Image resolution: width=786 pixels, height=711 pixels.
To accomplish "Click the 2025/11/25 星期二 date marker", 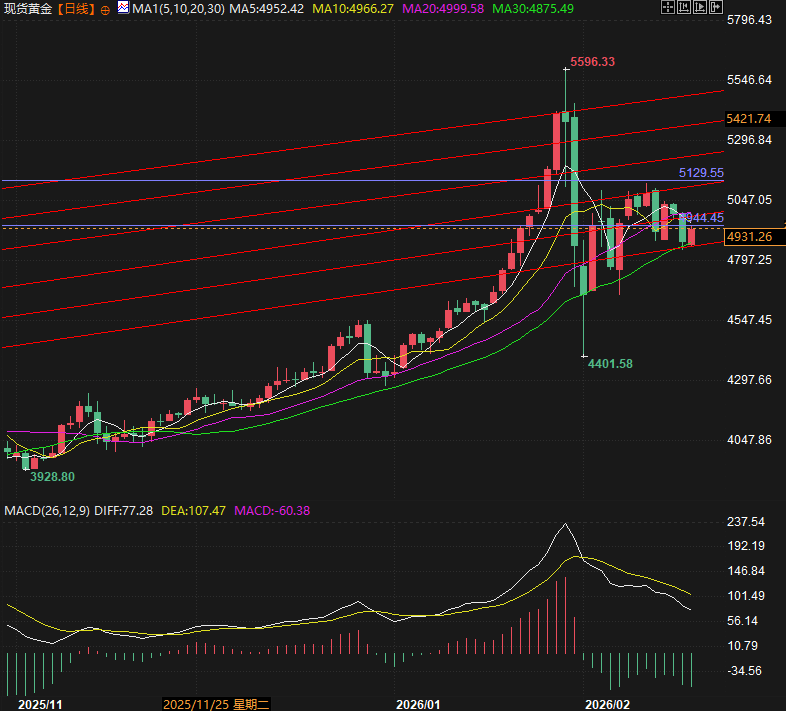I will 216,704.
